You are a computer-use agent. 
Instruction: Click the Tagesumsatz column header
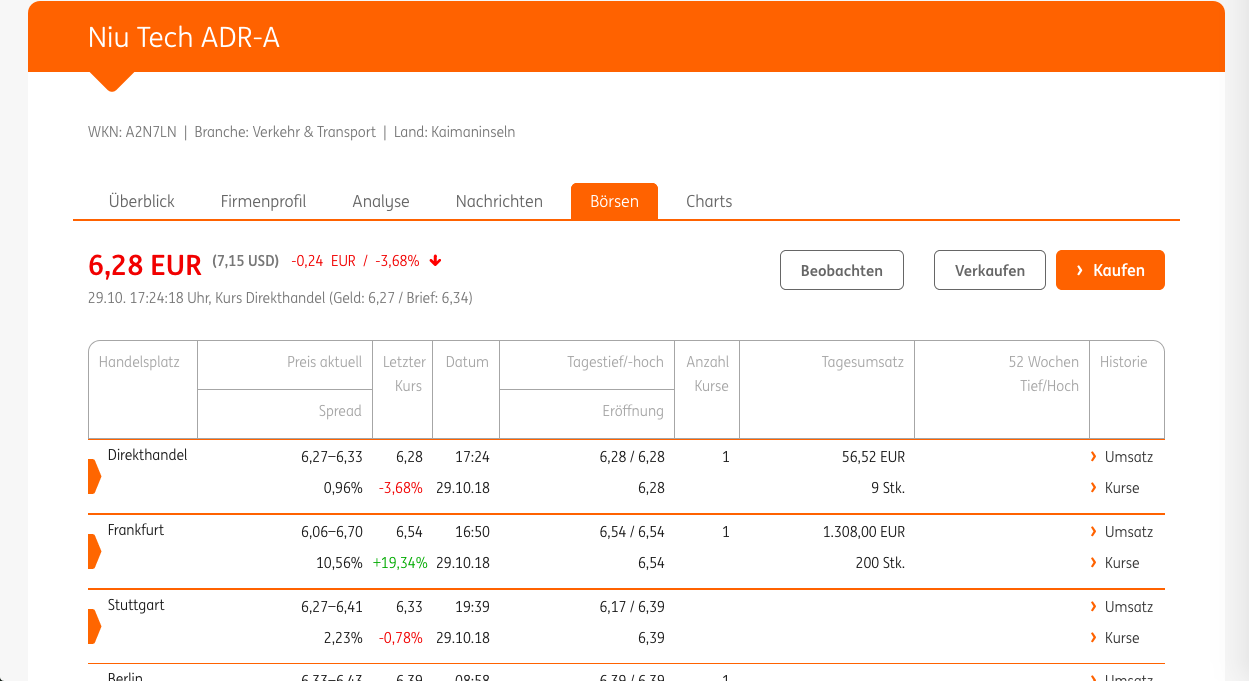[x=862, y=362]
